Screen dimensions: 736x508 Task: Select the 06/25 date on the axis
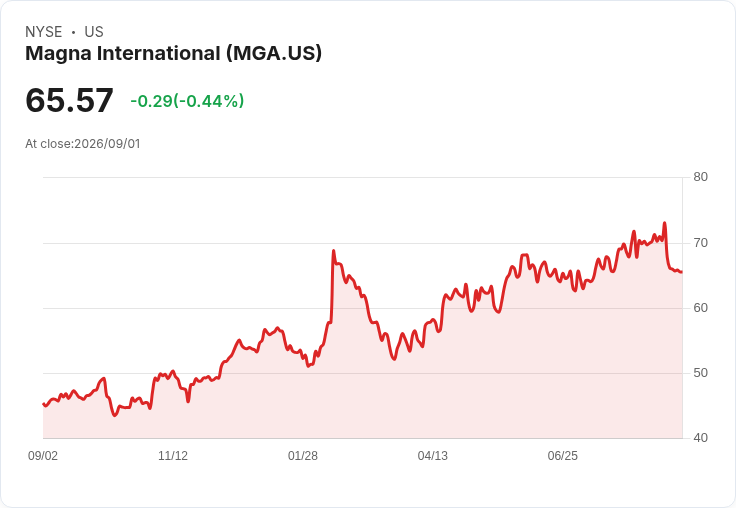[563, 455]
